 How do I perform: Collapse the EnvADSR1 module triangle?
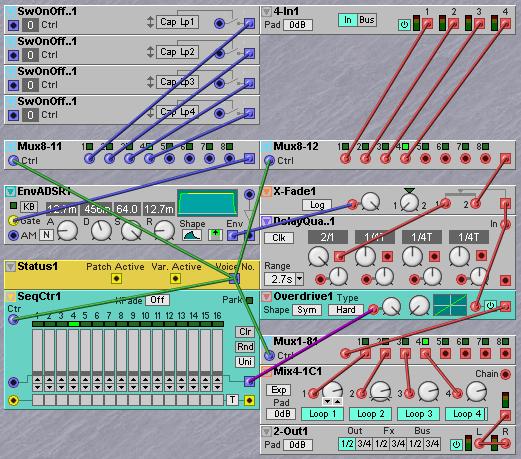pos(10,191)
